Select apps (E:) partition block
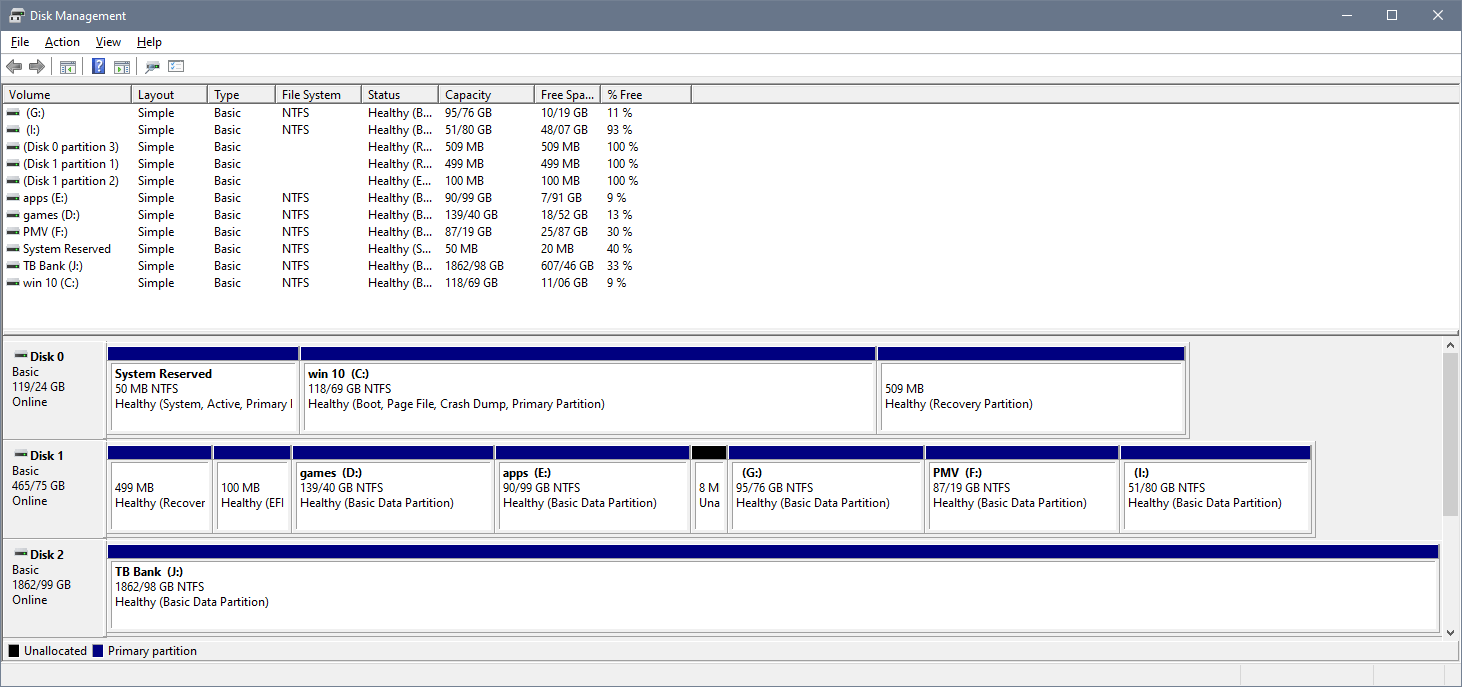 point(593,489)
